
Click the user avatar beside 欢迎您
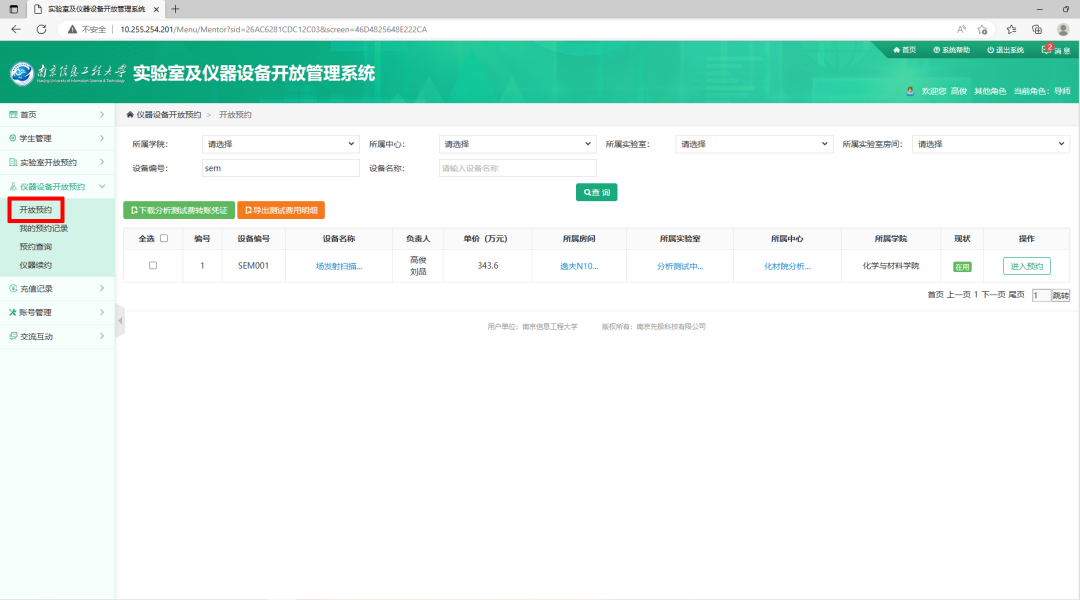point(910,91)
